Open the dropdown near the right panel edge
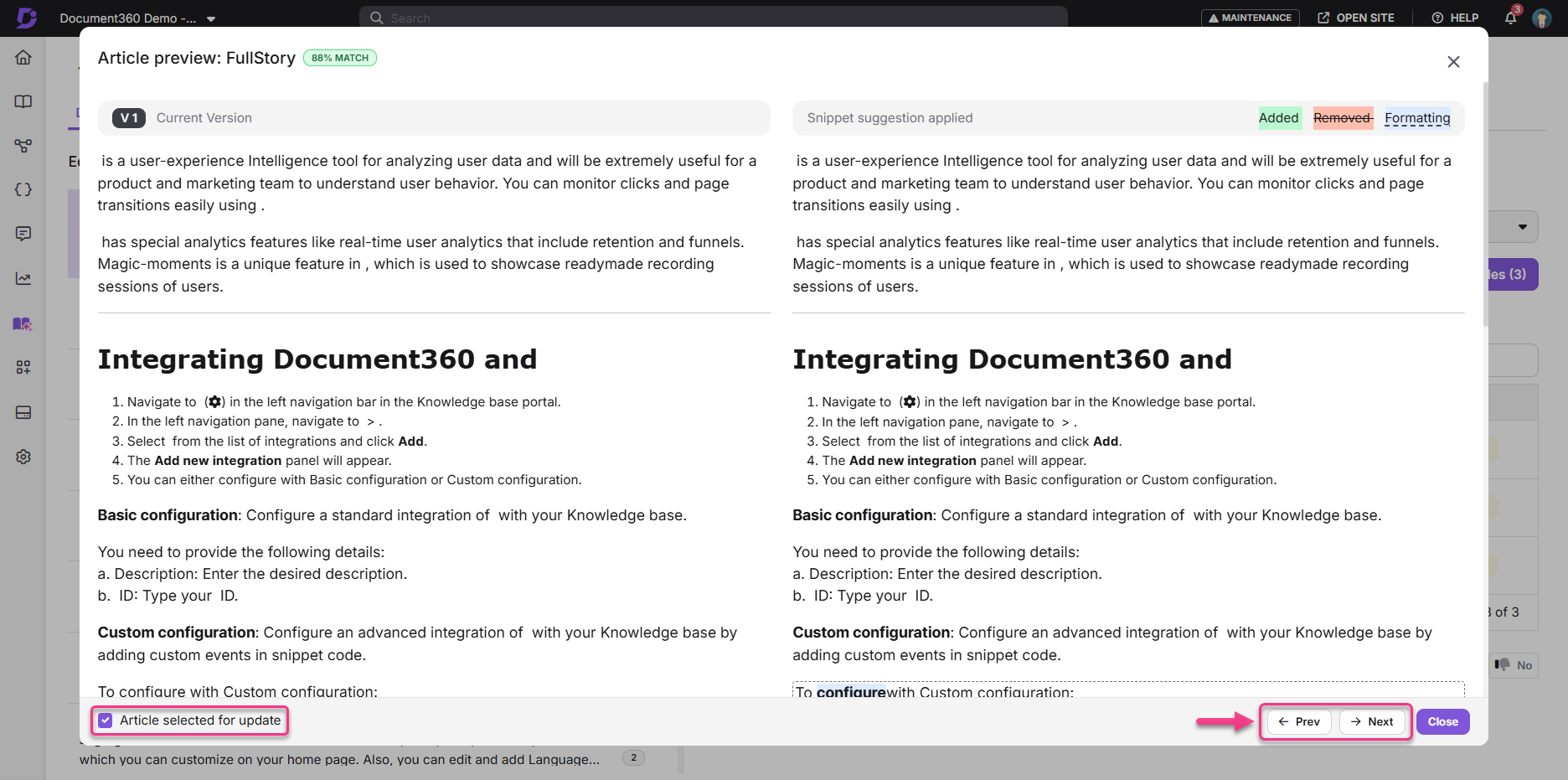Image resolution: width=1568 pixels, height=780 pixels. pyautogui.click(x=1522, y=226)
